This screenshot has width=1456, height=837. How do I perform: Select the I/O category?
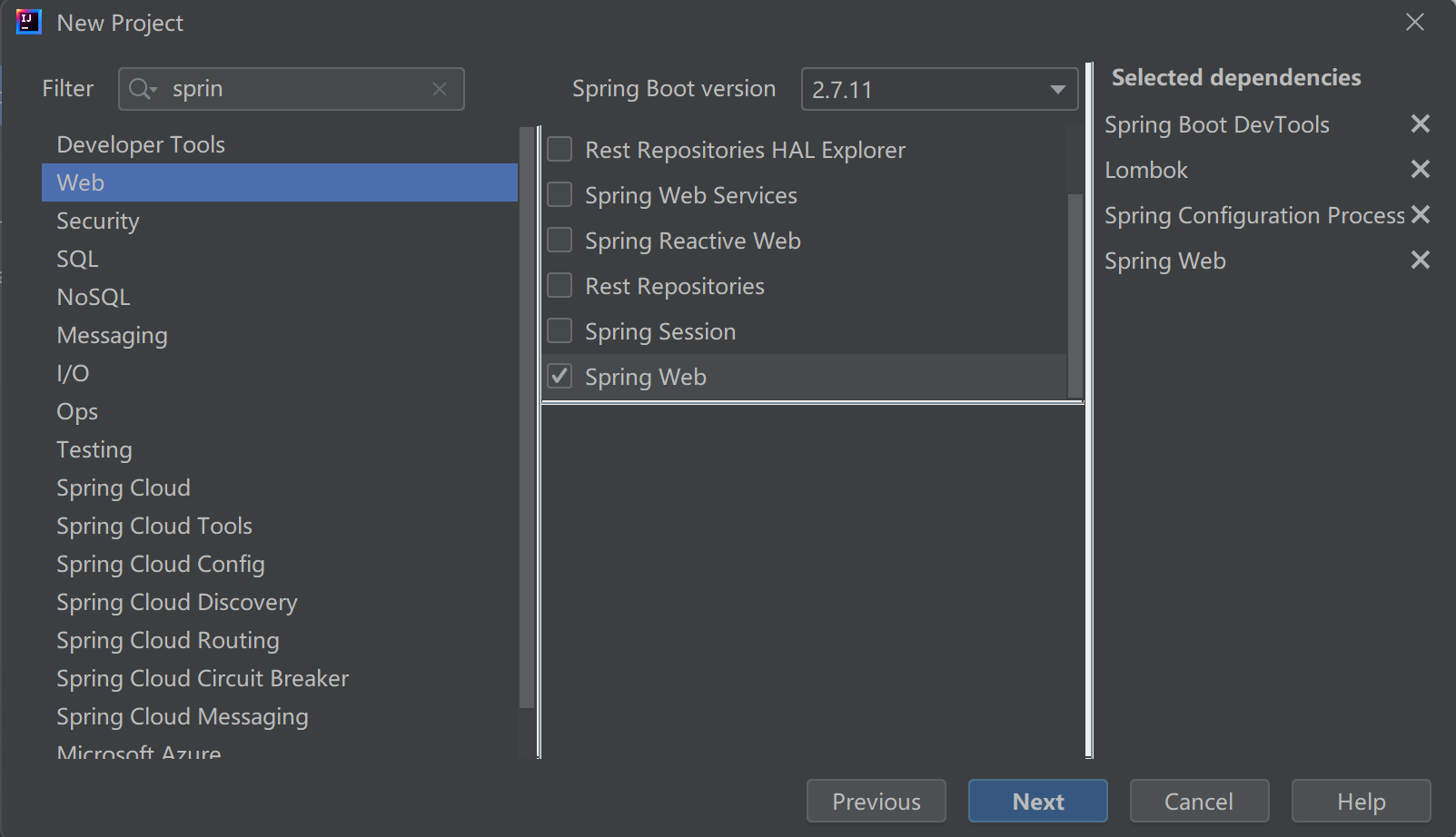pyautogui.click(x=280, y=373)
